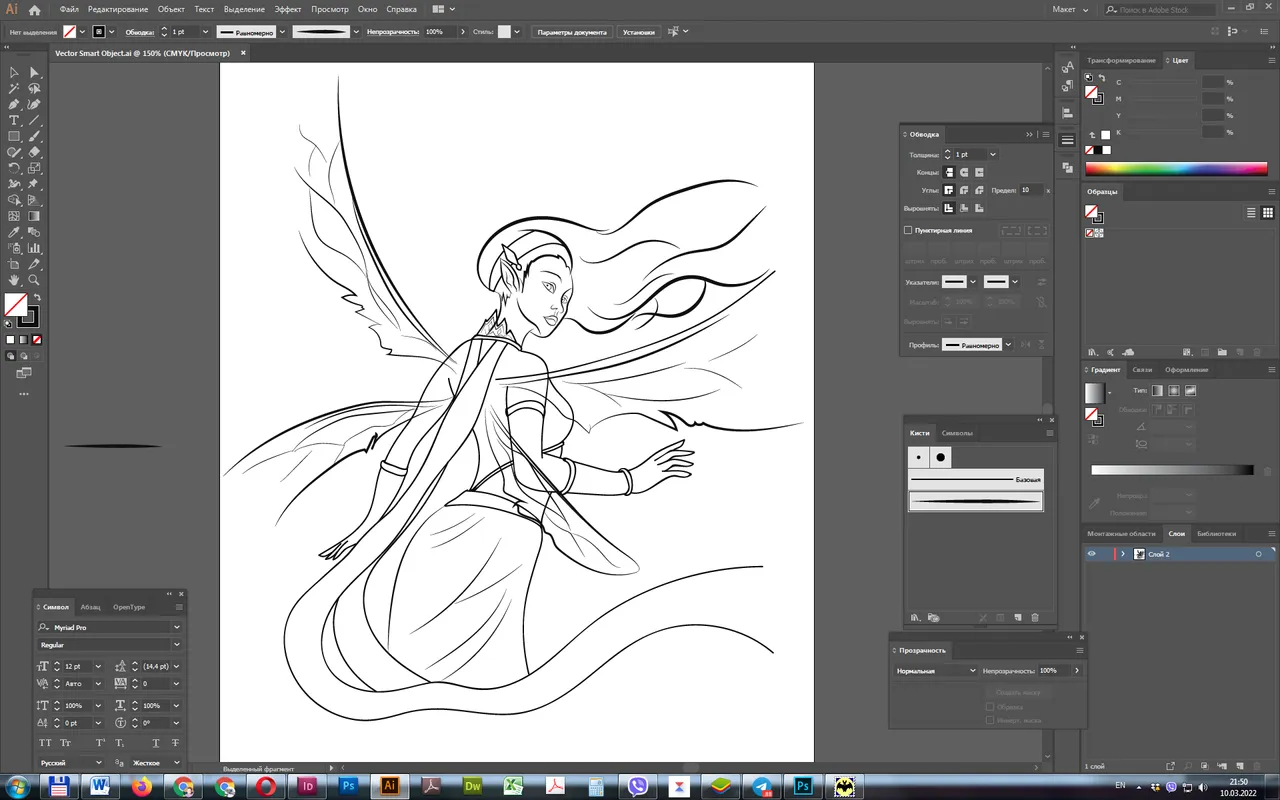Image resolution: width=1280 pixels, height=800 pixels.
Task: Choose radial gradient type
Action: (1173, 391)
